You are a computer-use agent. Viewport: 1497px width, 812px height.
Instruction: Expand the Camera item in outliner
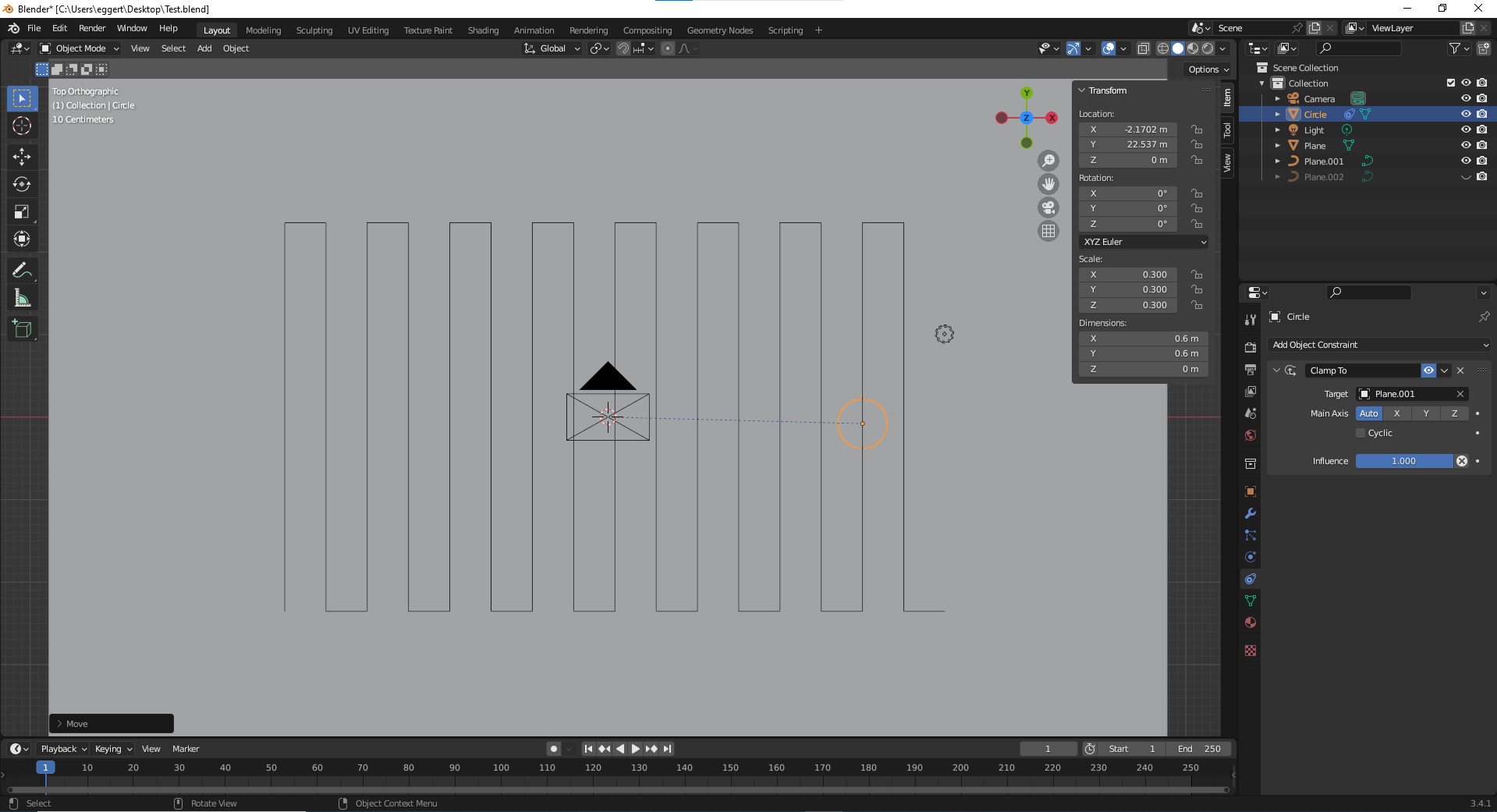click(x=1278, y=99)
